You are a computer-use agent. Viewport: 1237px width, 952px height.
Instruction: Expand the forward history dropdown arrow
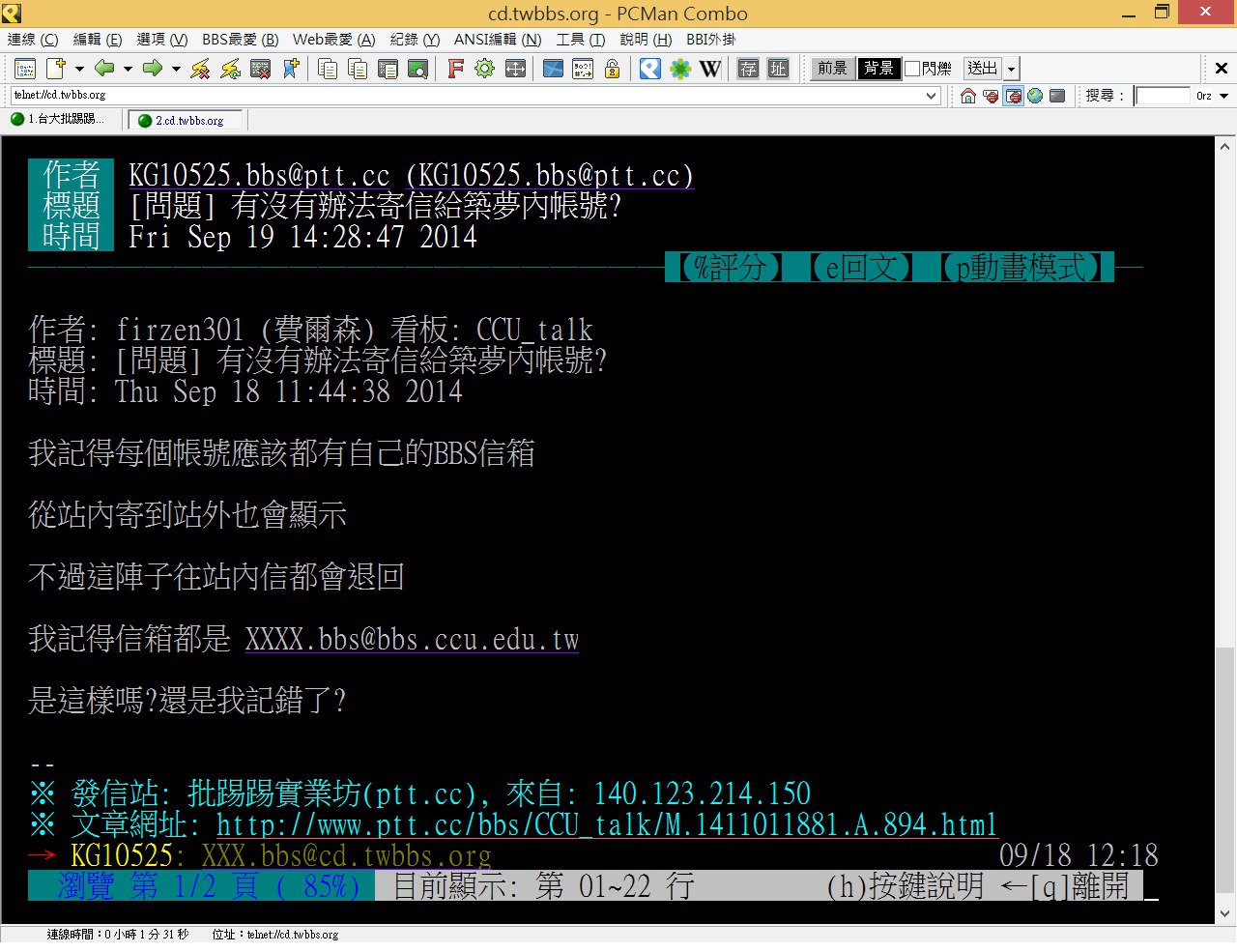click(176, 69)
